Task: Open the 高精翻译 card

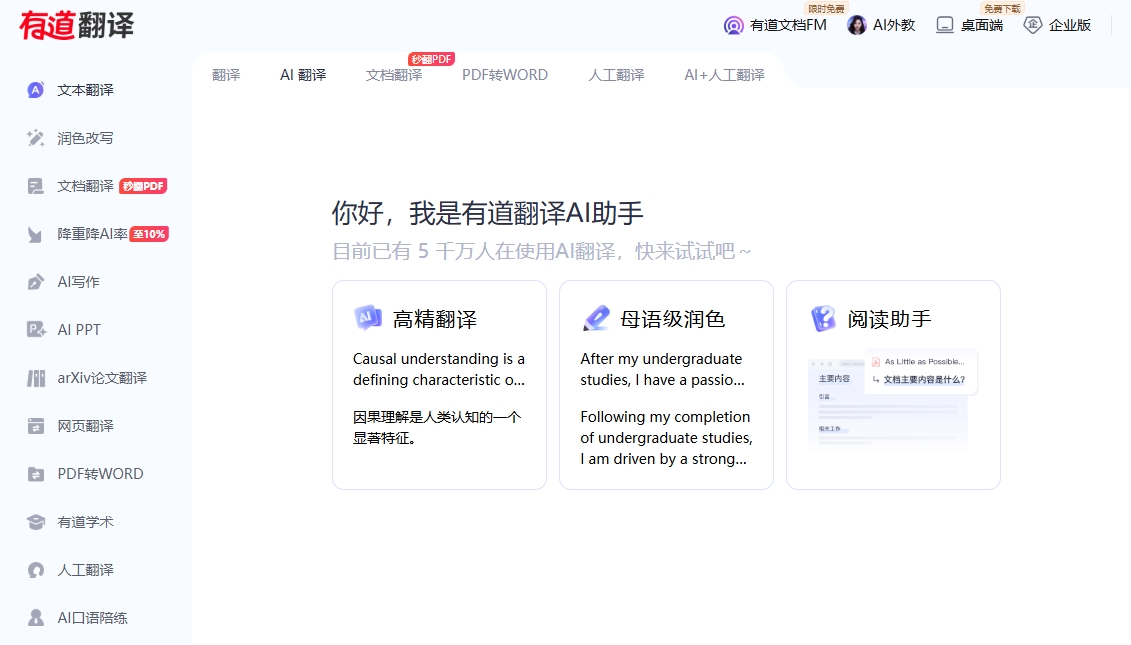Action: (439, 385)
